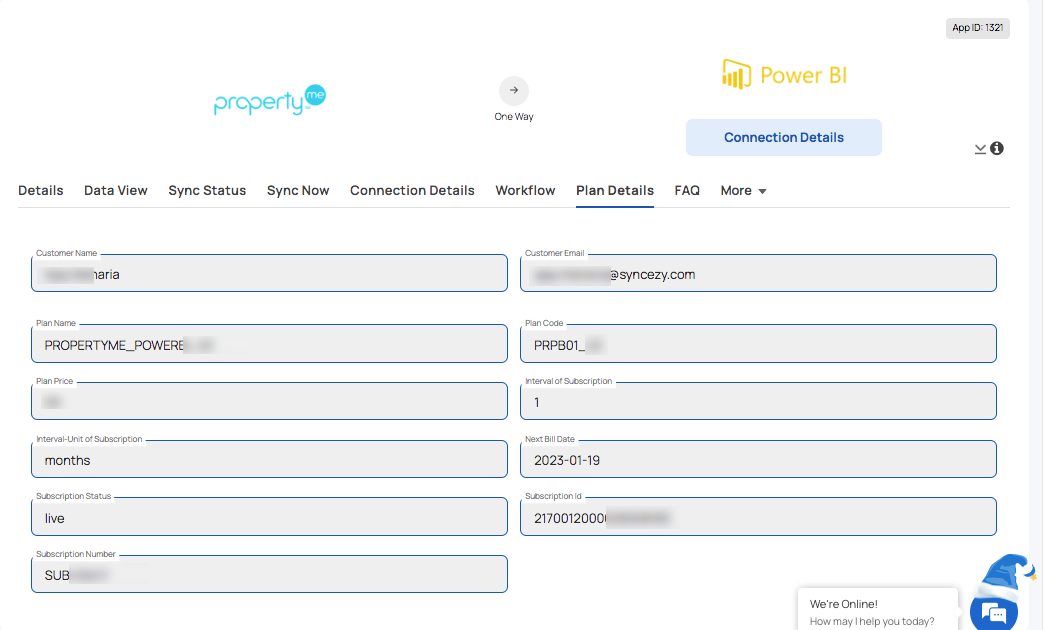Click the Subscription Status field
1044x630 pixels.
(x=269, y=516)
